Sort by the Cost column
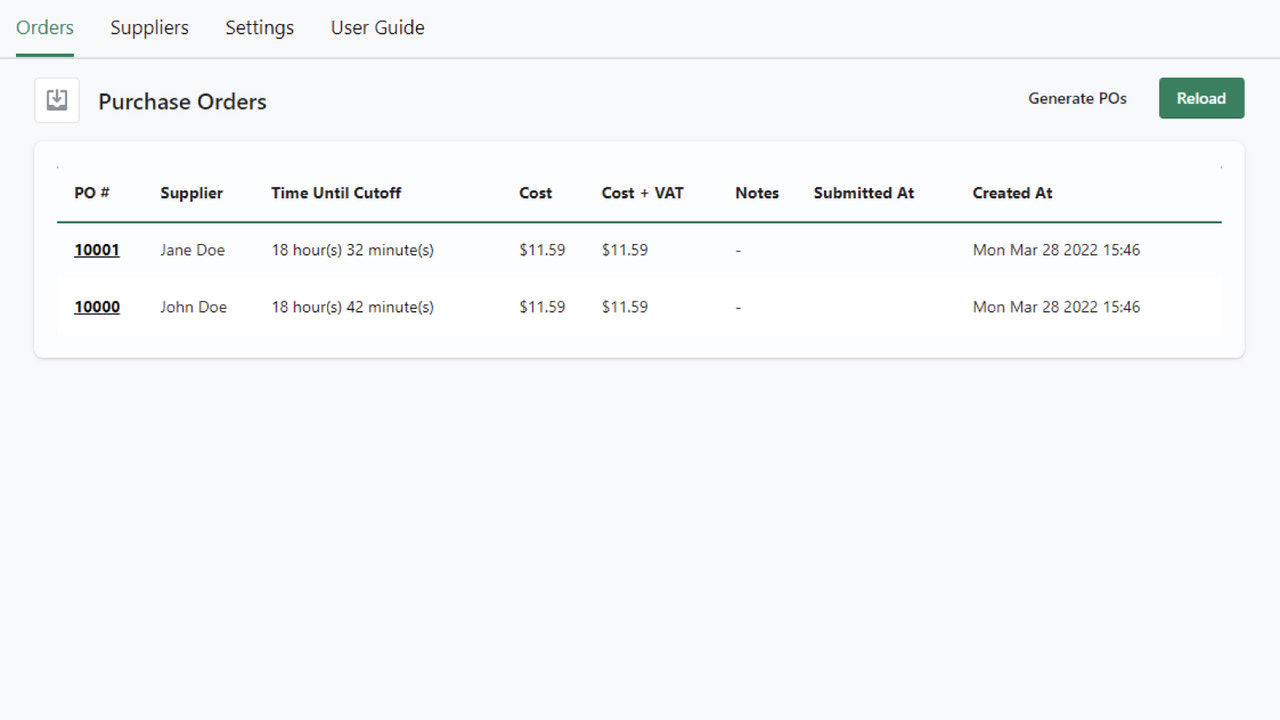The height and width of the screenshot is (720, 1280). click(535, 193)
